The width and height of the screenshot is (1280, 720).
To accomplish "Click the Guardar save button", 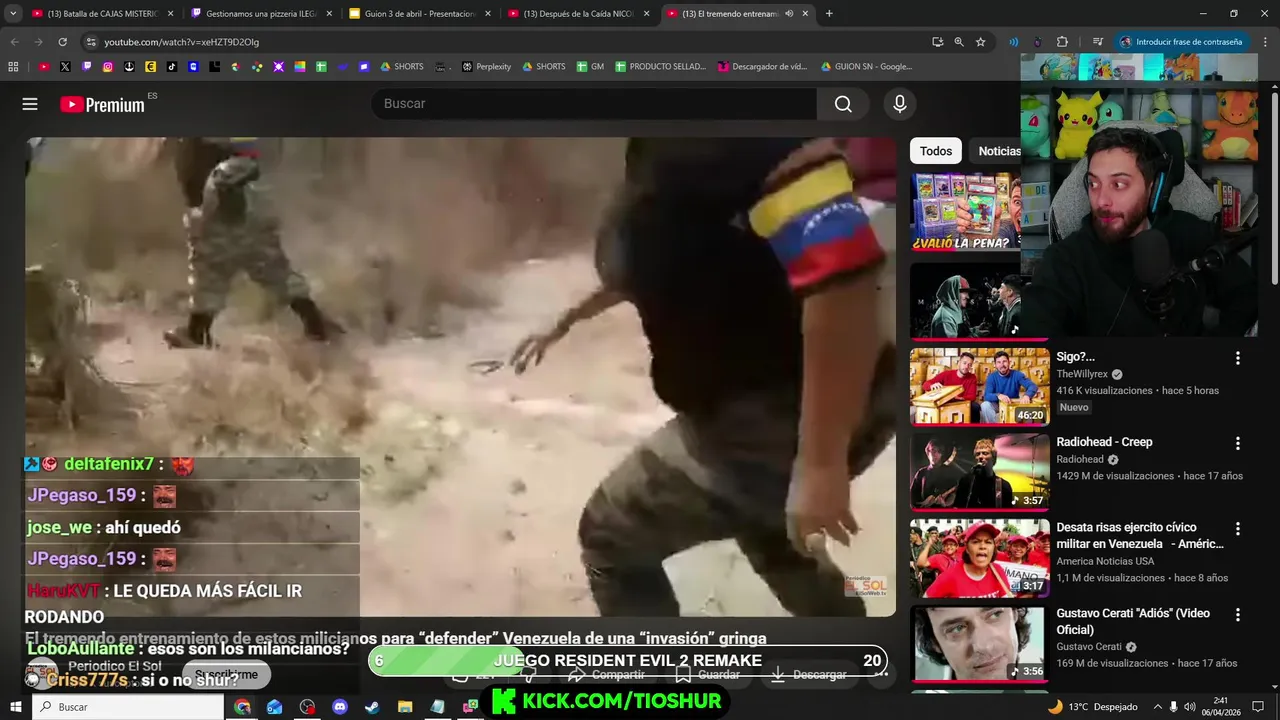I will [708, 675].
